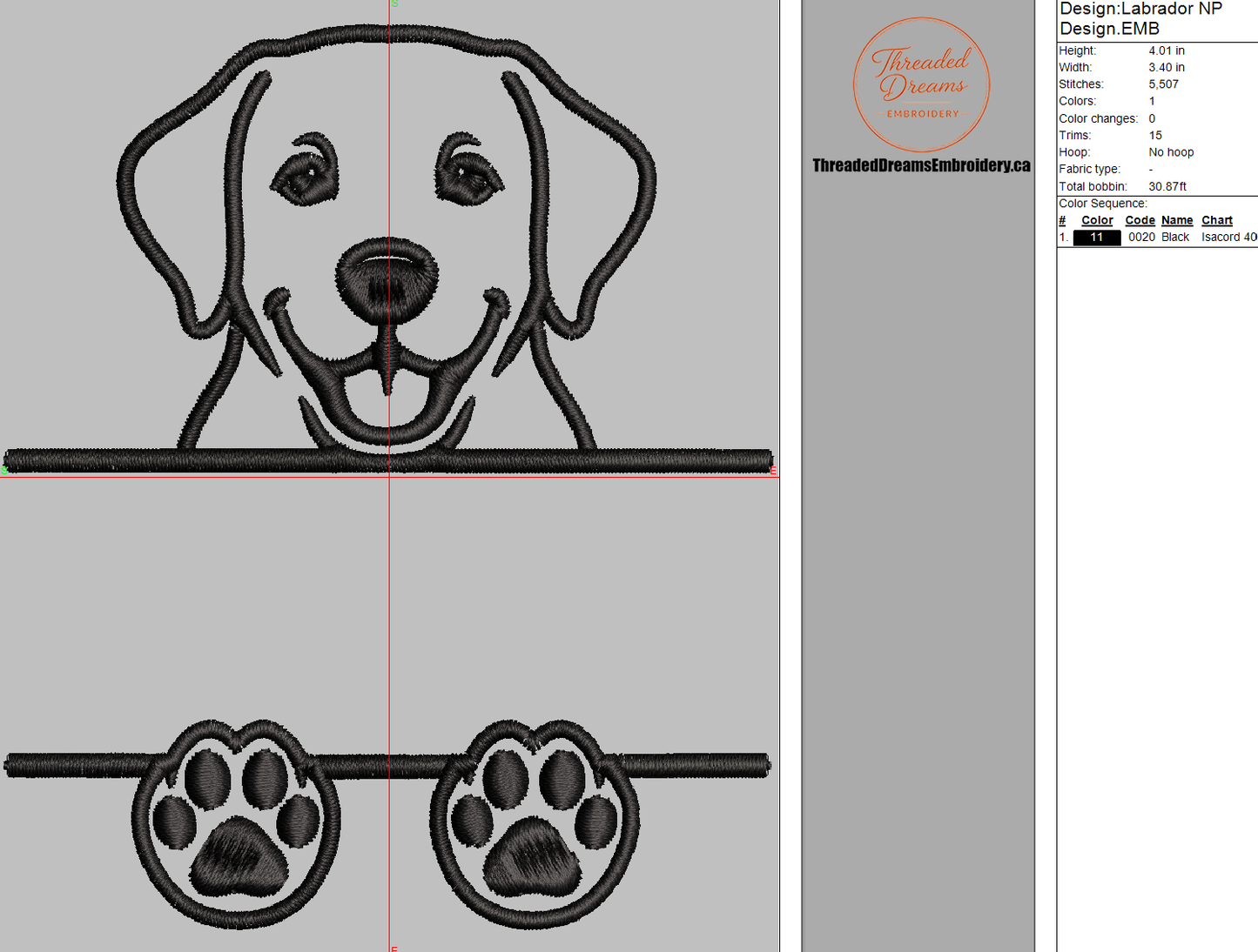Select the color code 0020 cell
1258x952 pixels.
(x=1141, y=238)
